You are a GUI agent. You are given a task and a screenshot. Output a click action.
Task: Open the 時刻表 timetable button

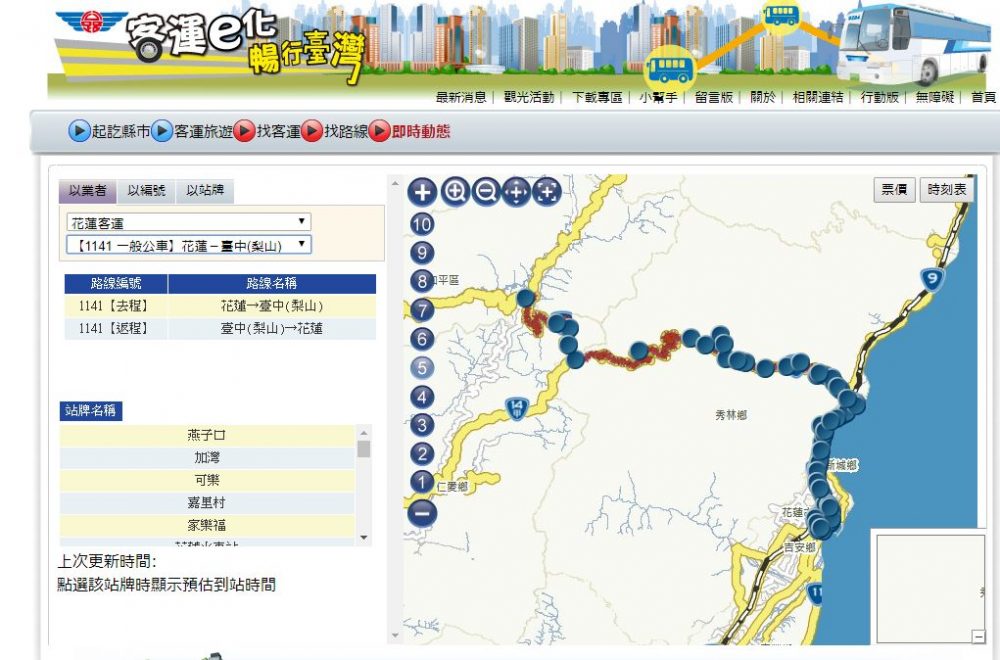(946, 189)
